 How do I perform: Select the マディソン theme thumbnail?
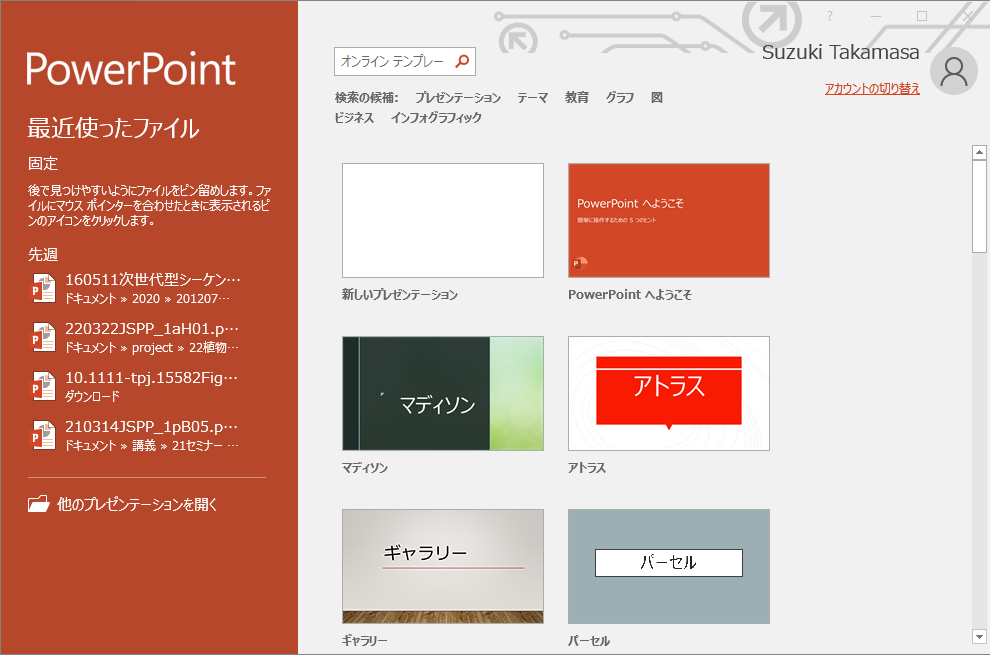click(x=443, y=393)
